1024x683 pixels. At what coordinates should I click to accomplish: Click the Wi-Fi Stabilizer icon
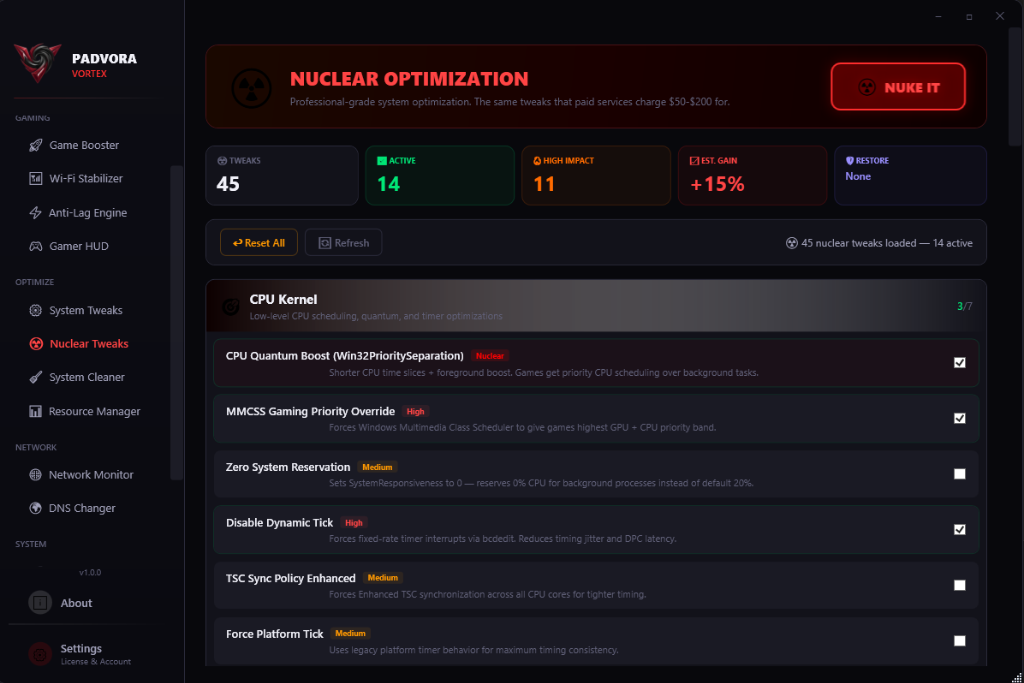click(x=36, y=178)
